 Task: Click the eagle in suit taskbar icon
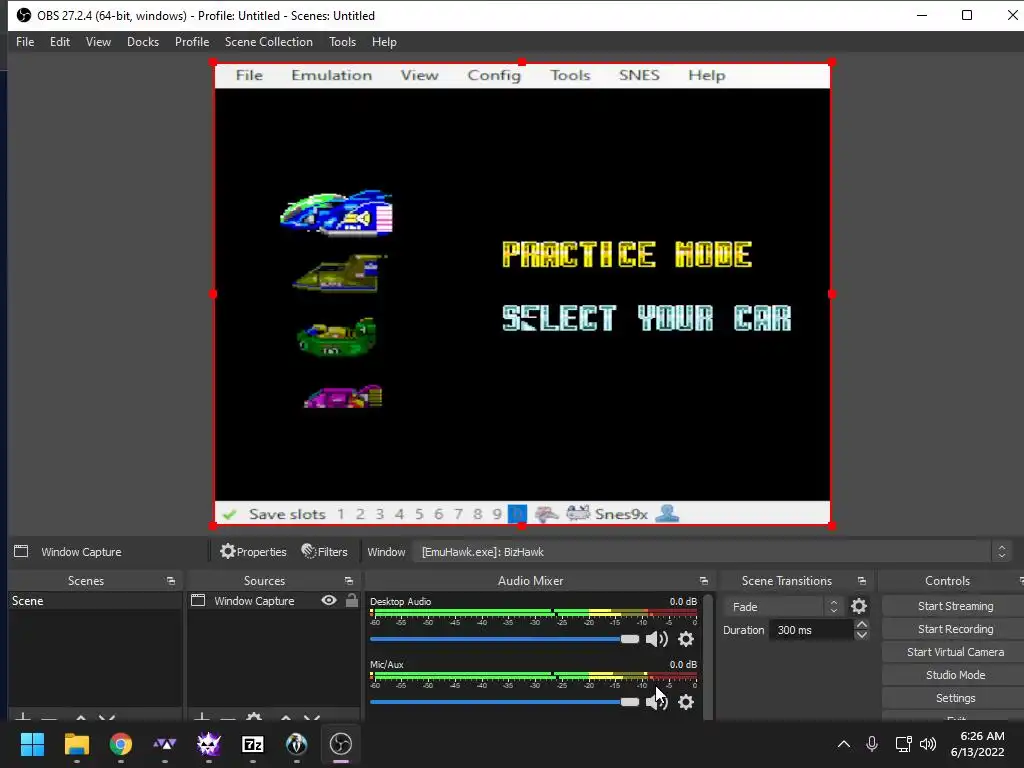[x=296, y=744]
